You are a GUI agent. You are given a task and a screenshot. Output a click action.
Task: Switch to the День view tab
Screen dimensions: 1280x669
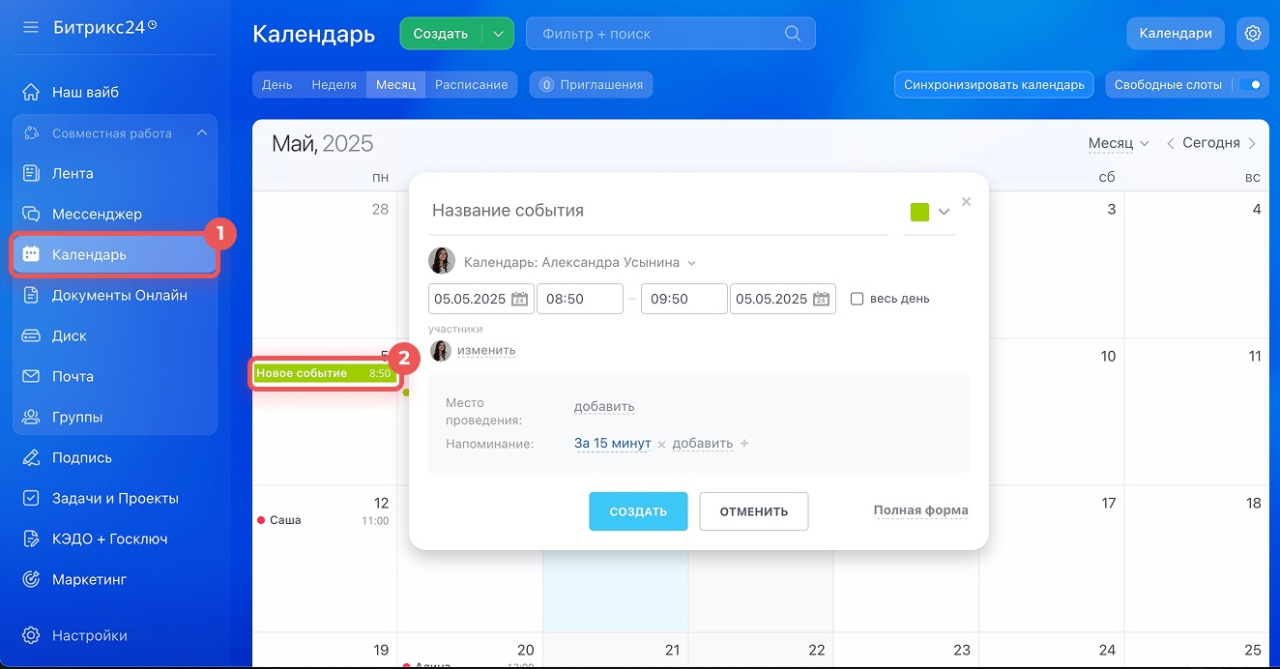(277, 85)
